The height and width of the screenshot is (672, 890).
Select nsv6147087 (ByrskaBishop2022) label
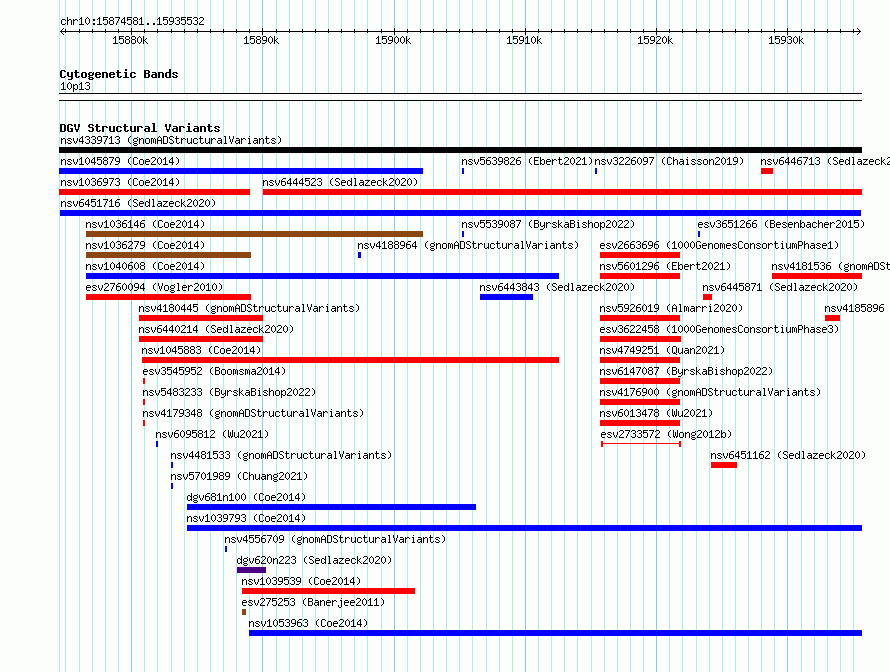686,371
